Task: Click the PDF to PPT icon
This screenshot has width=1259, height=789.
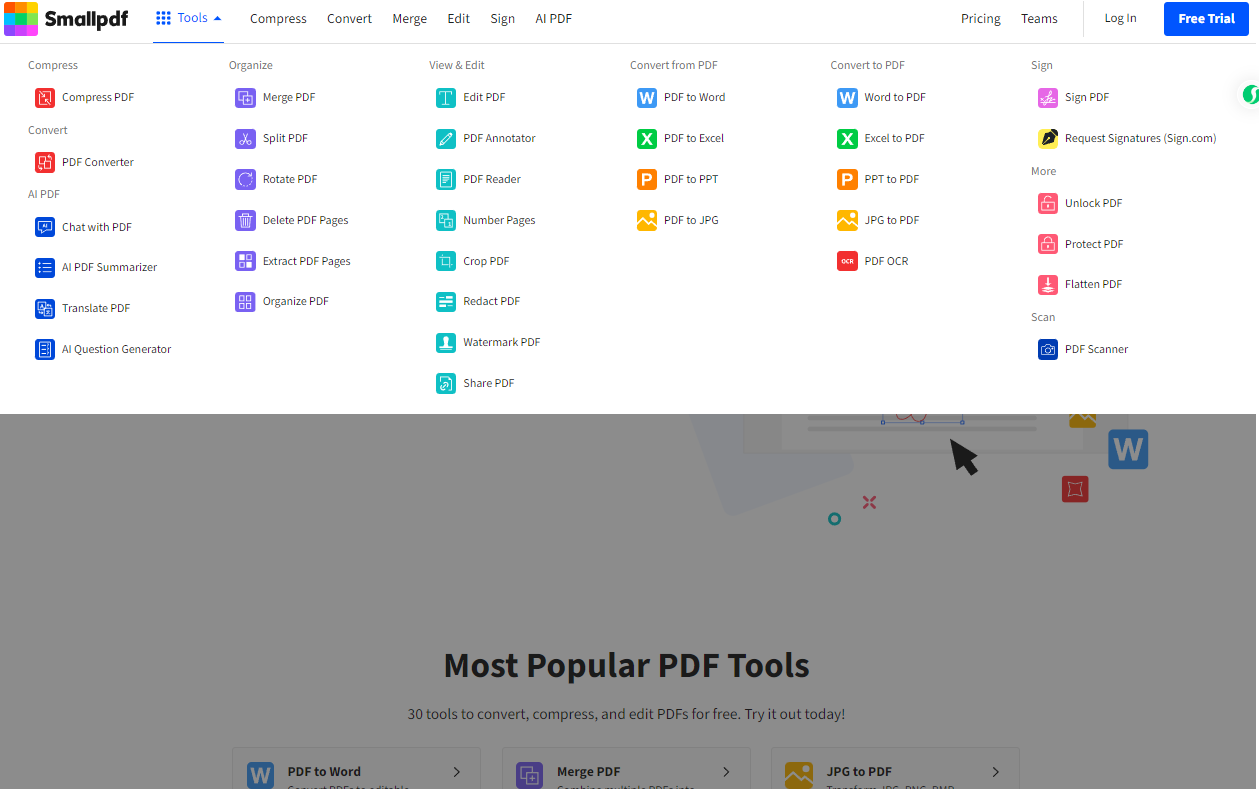Action: 647,179
